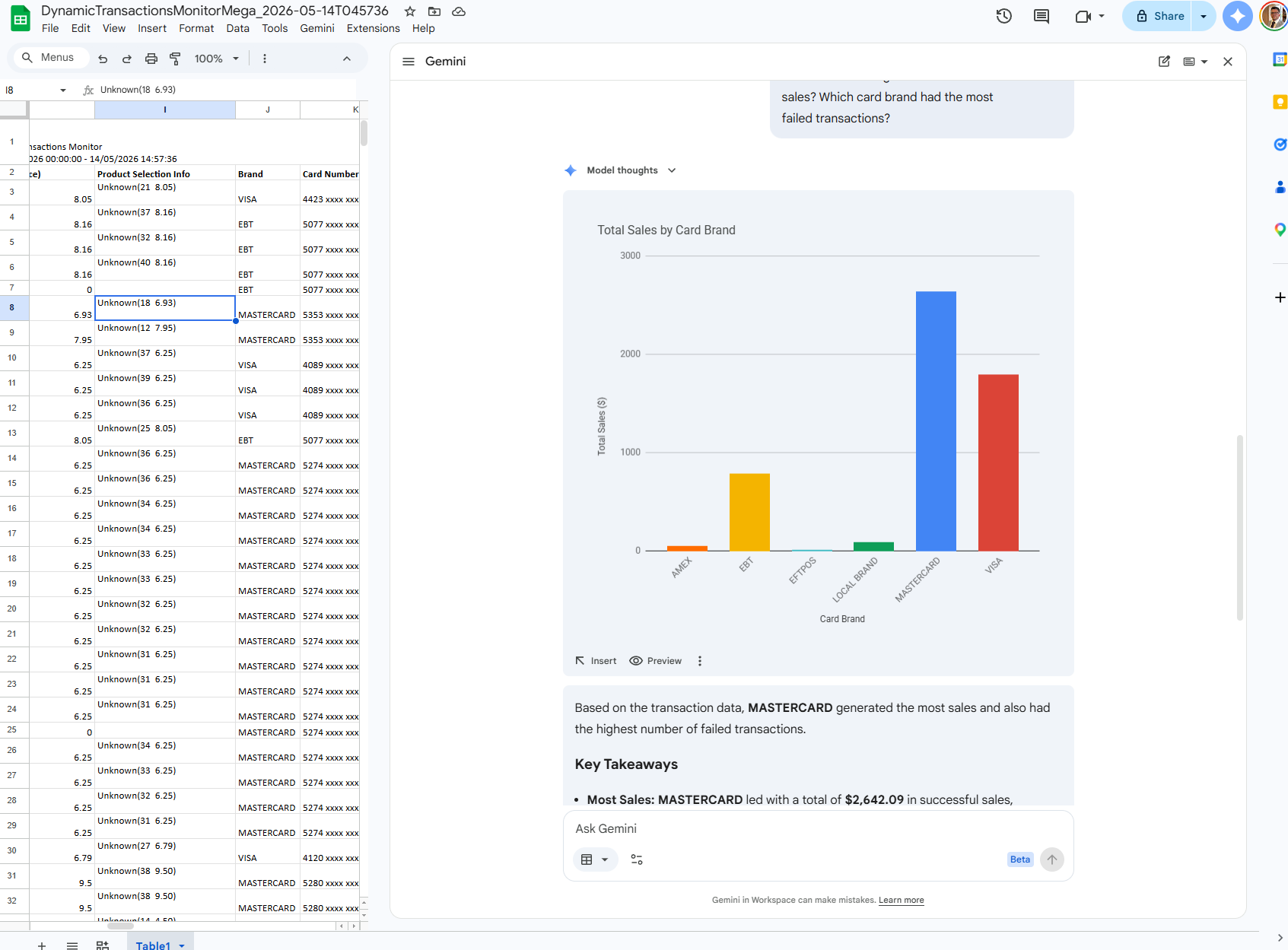
Task: Open Google Maps in the side panel
Action: (x=1280, y=230)
